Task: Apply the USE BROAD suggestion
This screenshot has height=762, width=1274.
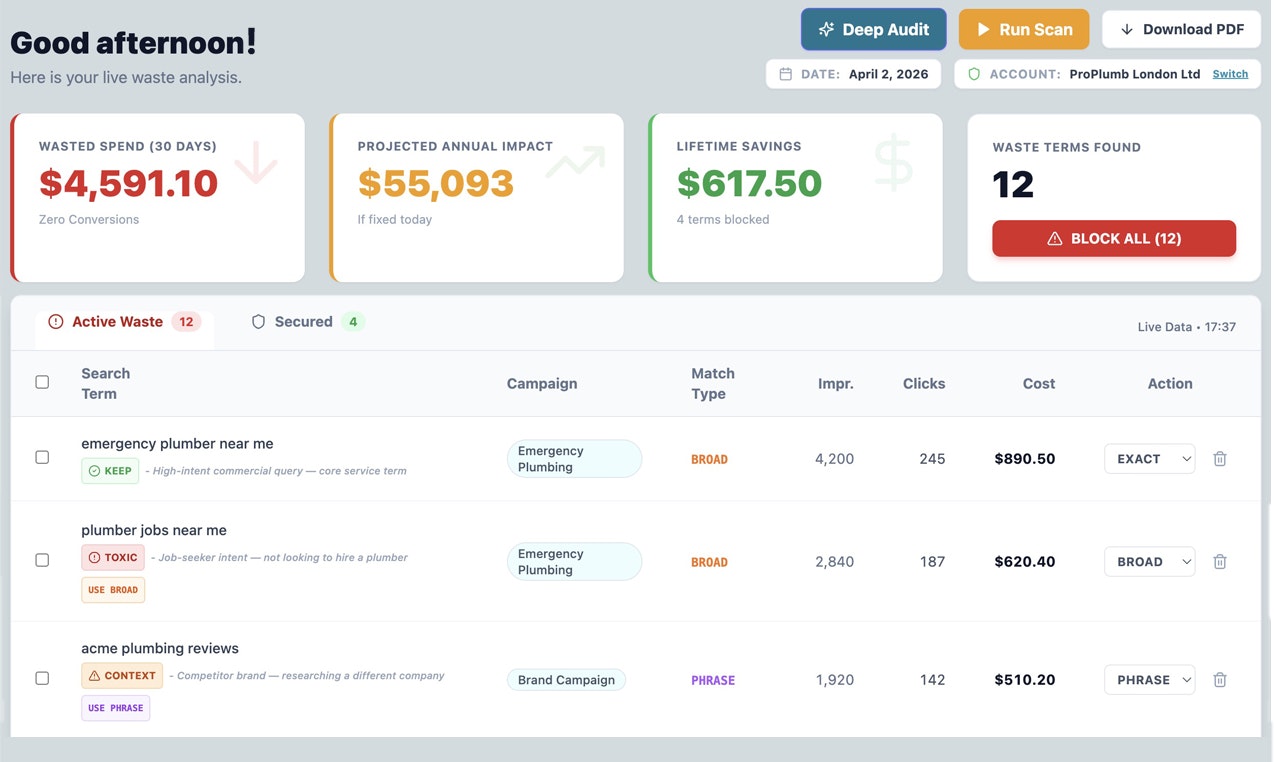Action: point(113,590)
